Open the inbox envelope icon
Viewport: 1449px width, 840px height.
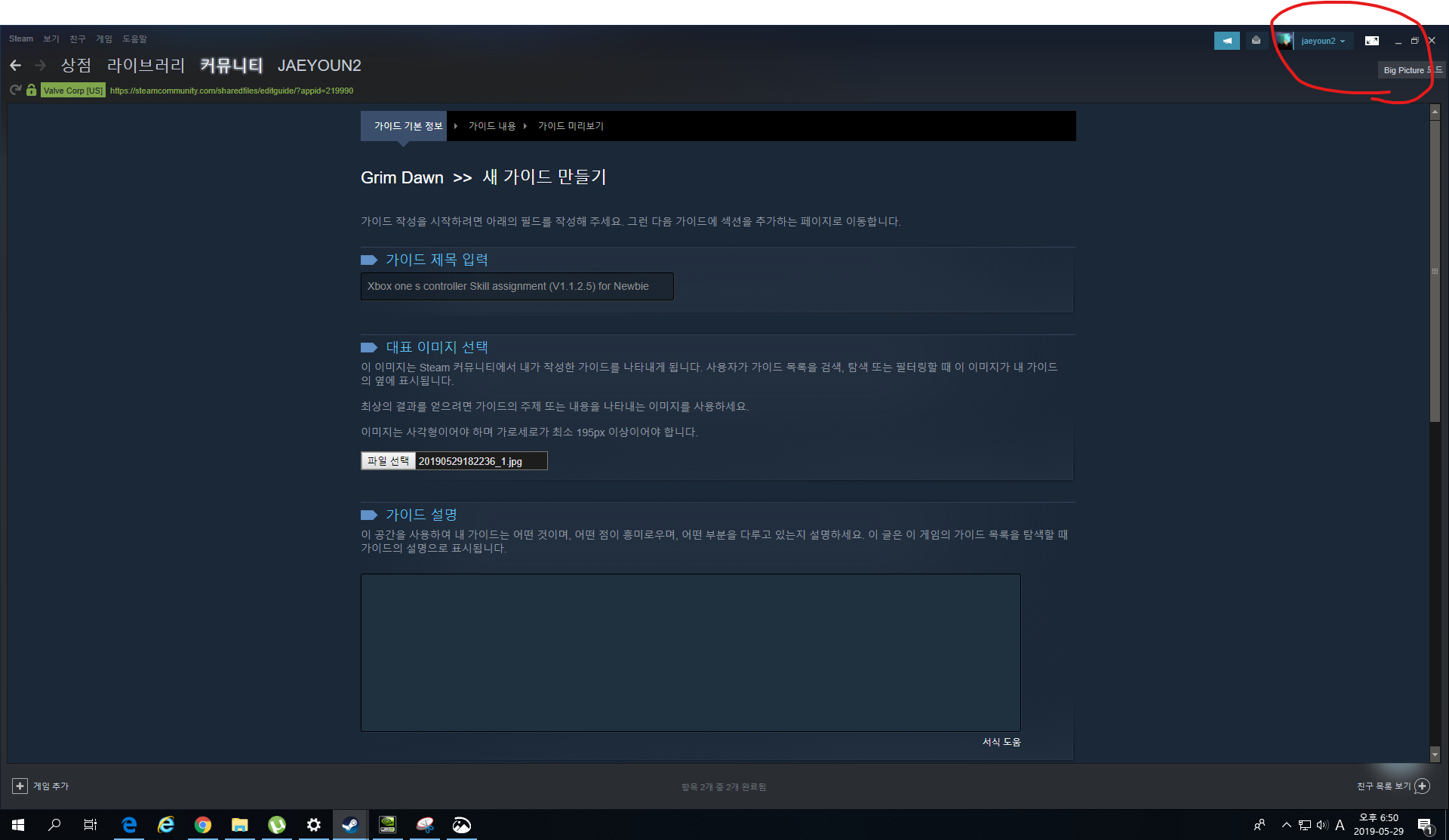tap(1256, 41)
